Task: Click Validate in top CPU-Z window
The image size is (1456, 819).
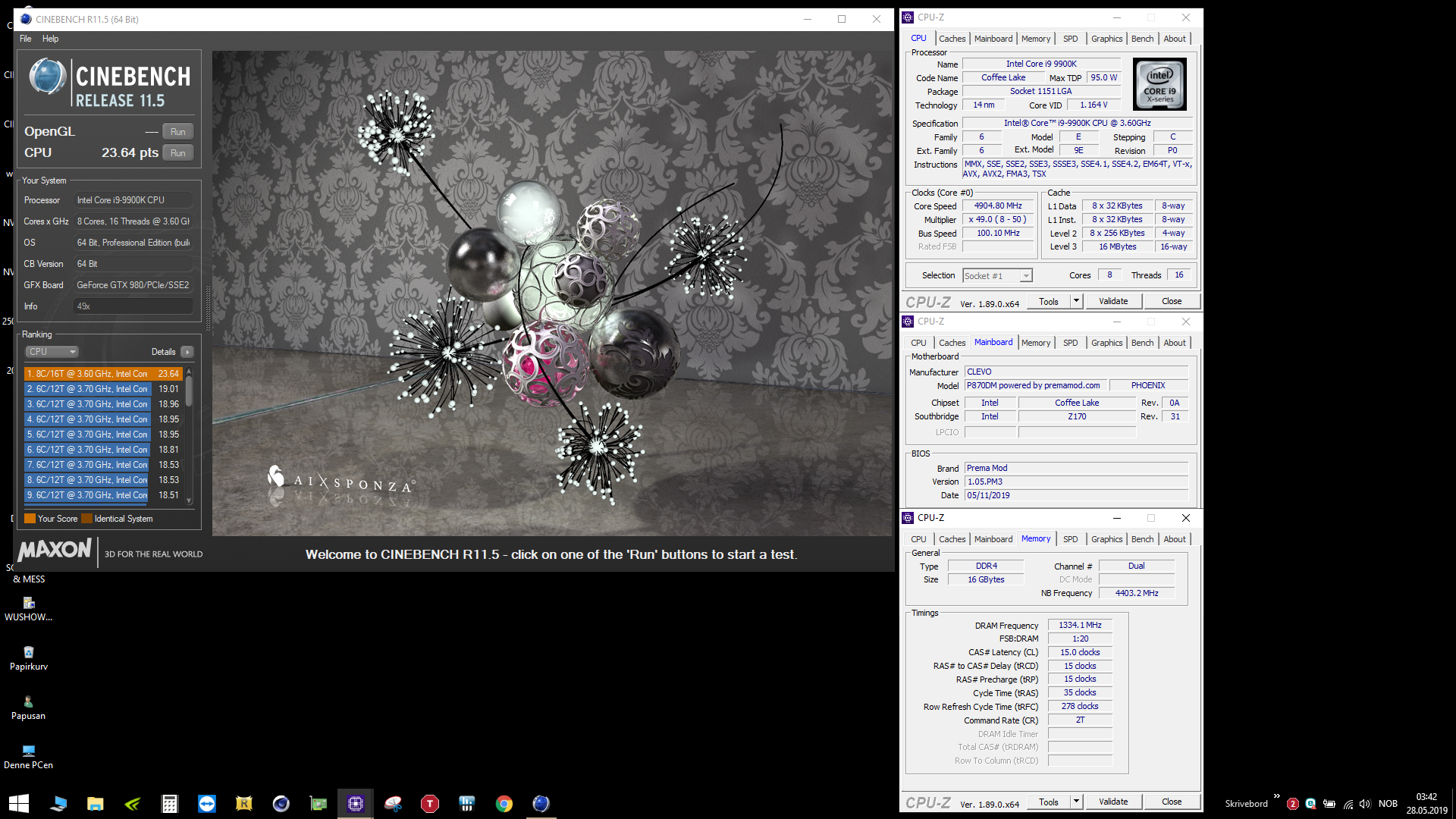Action: (1113, 301)
